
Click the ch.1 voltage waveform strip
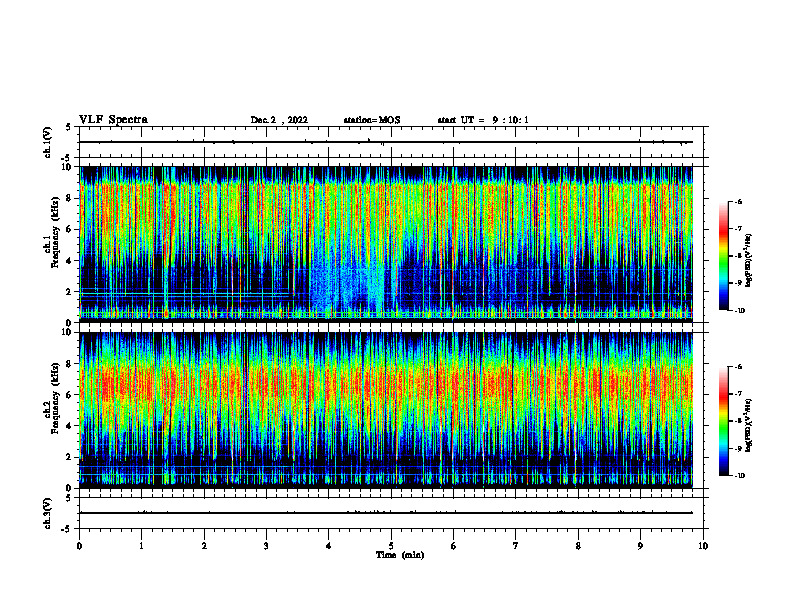pyautogui.click(x=391, y=142)
